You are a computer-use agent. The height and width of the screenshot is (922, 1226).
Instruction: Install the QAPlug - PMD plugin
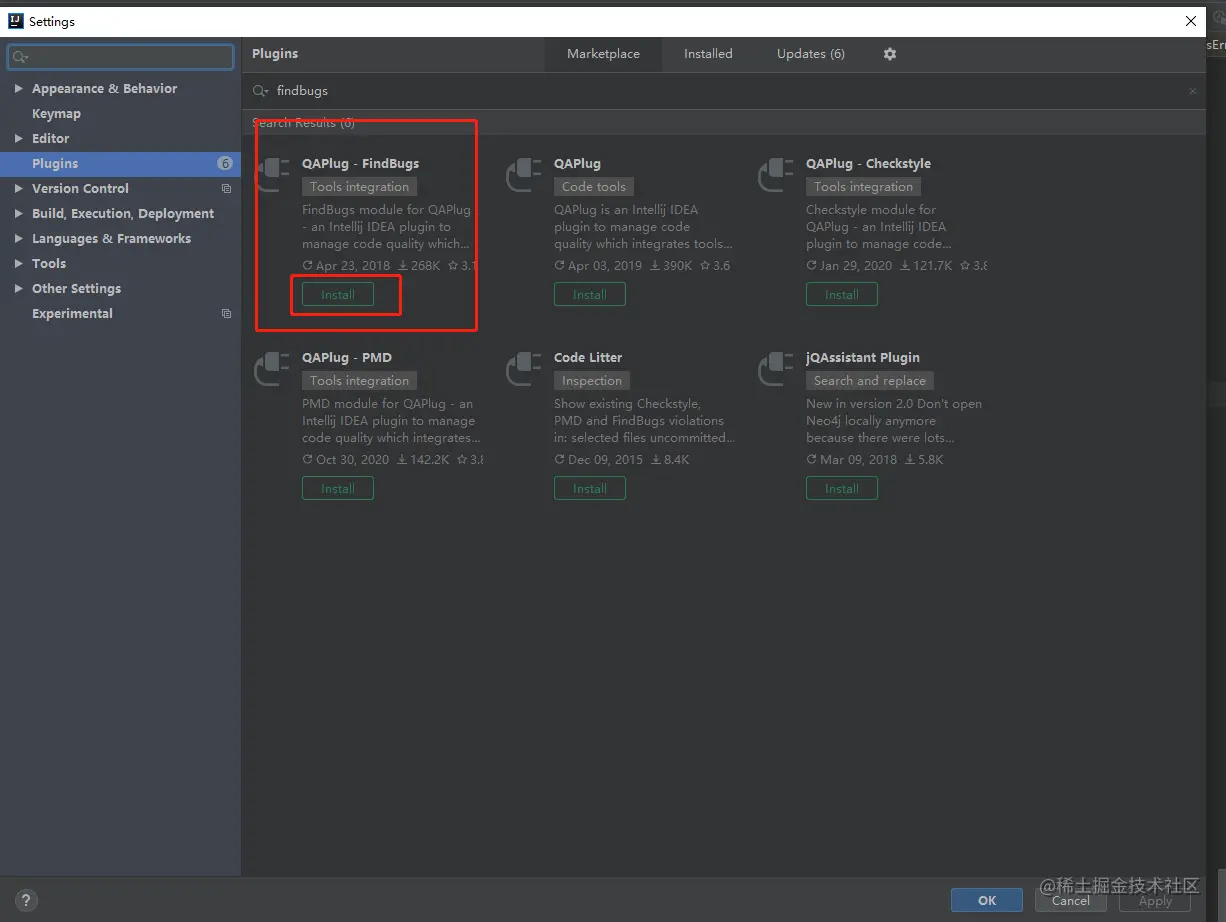338,489
